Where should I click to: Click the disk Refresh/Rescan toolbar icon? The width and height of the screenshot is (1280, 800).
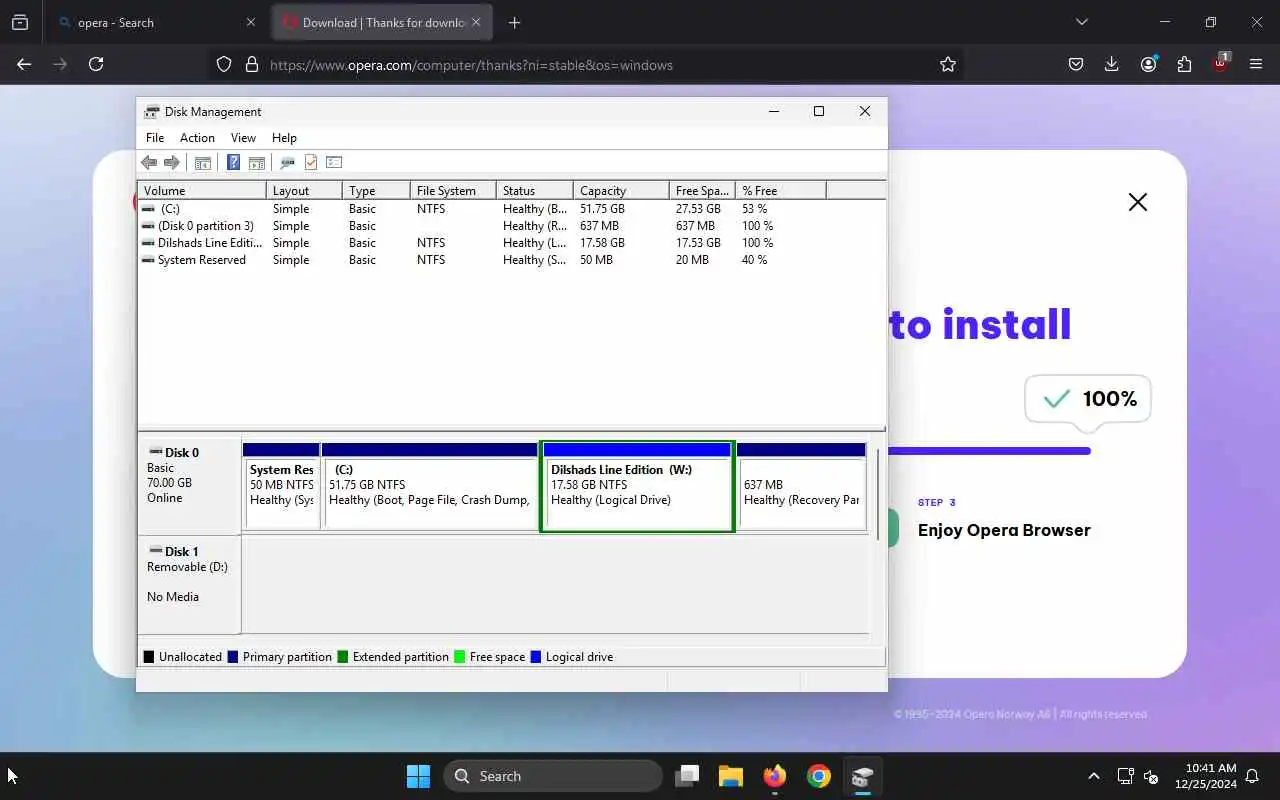(x=287, y=162)
